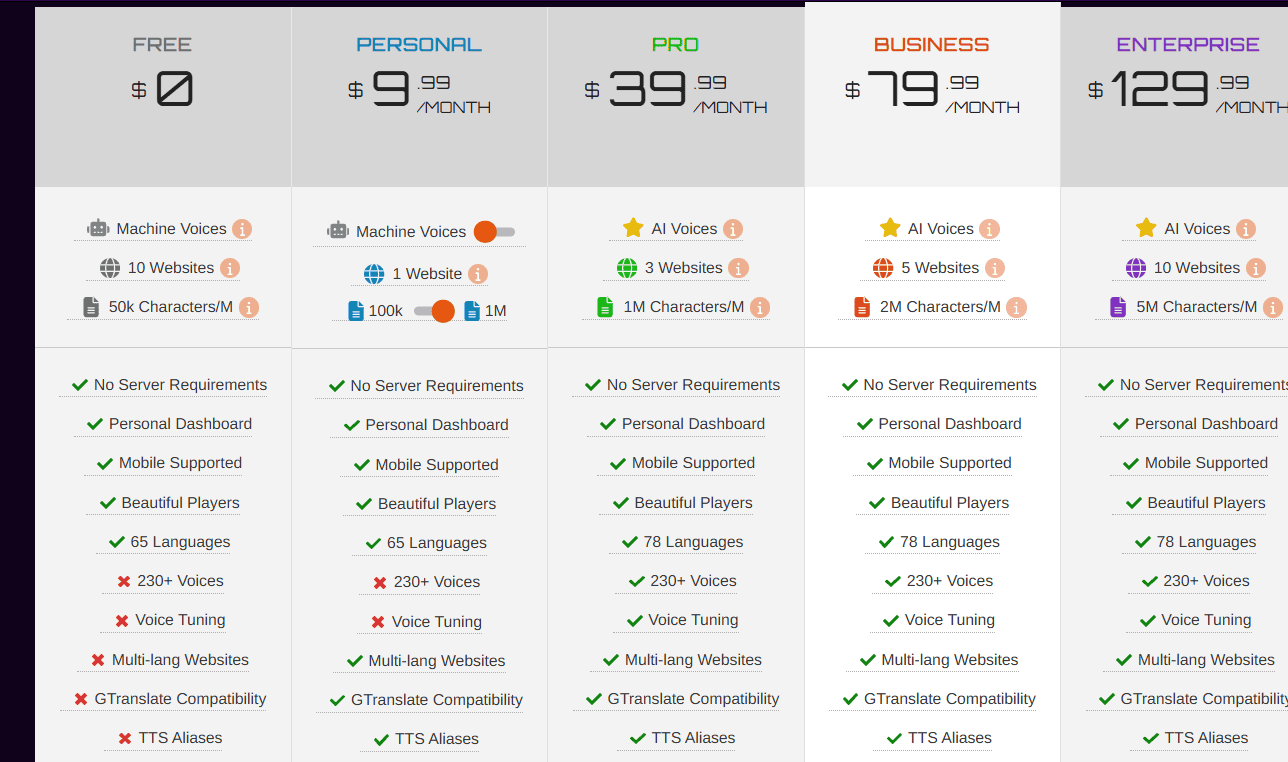The height and width of the screenshot is (762, 1288).
Task: Click the Free plan title
Action: [162, 45]
